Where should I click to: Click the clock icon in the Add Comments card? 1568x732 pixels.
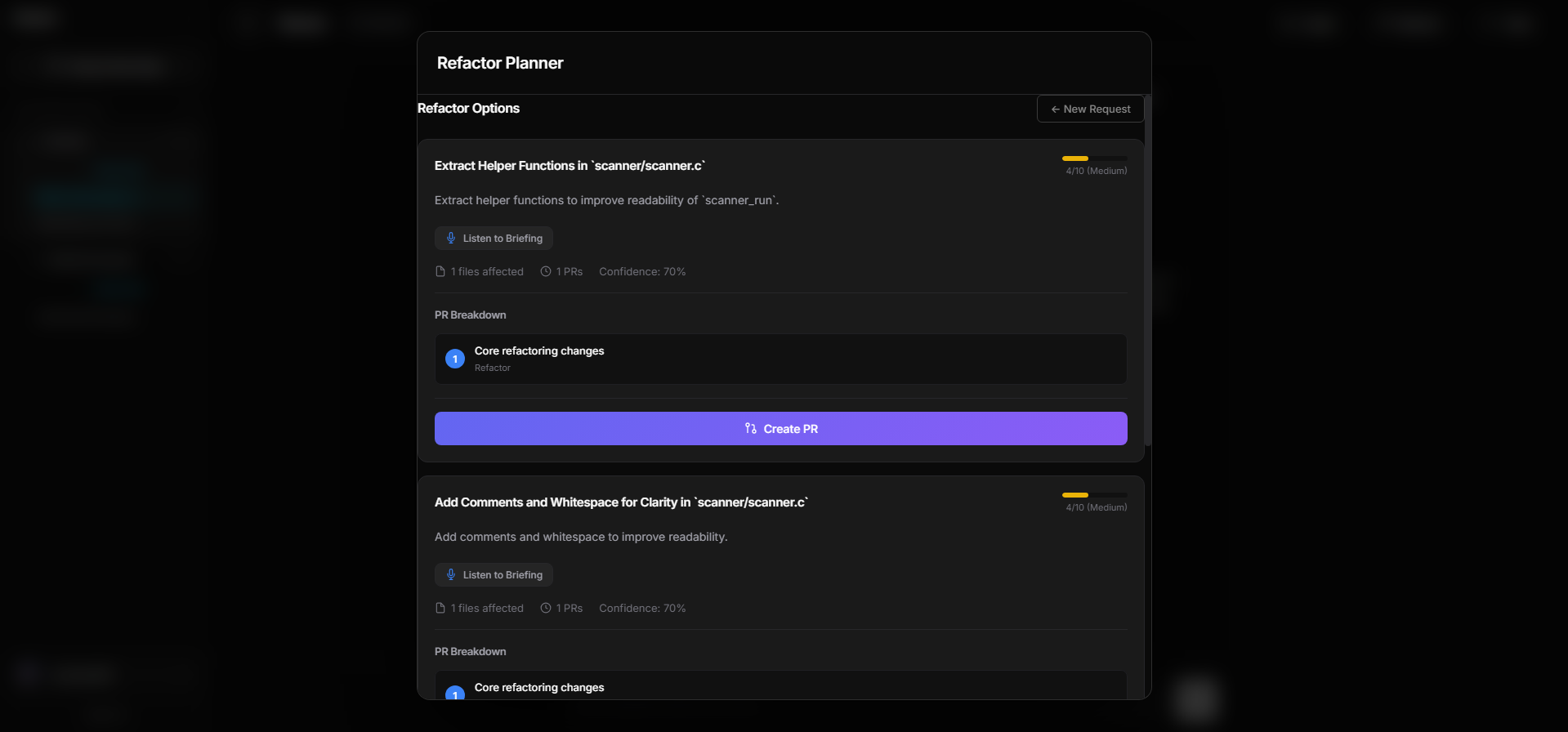click(546, 608)
